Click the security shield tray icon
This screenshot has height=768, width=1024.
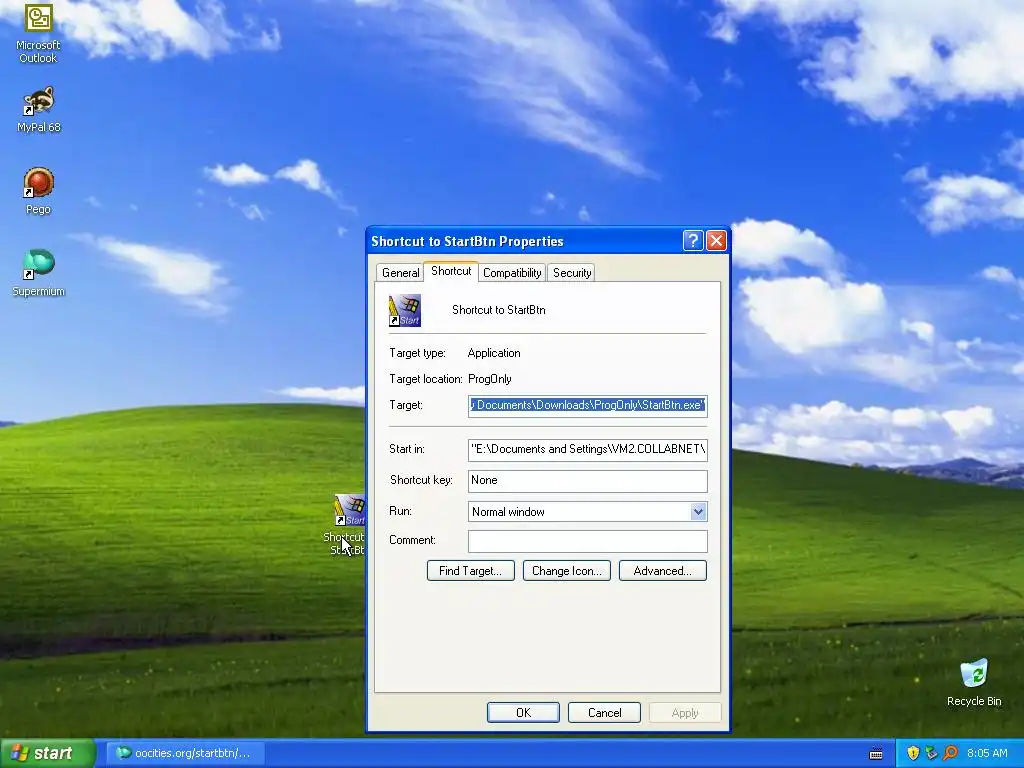(913, 753)
